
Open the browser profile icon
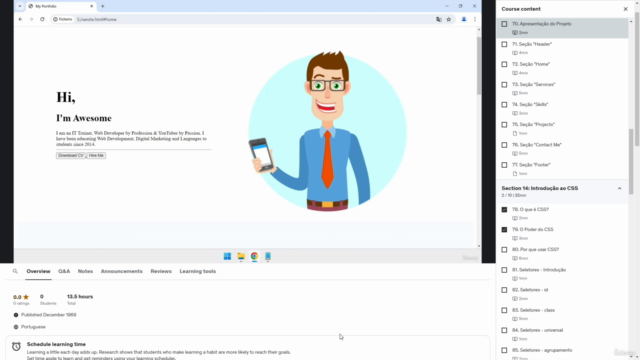click(464, 19)
